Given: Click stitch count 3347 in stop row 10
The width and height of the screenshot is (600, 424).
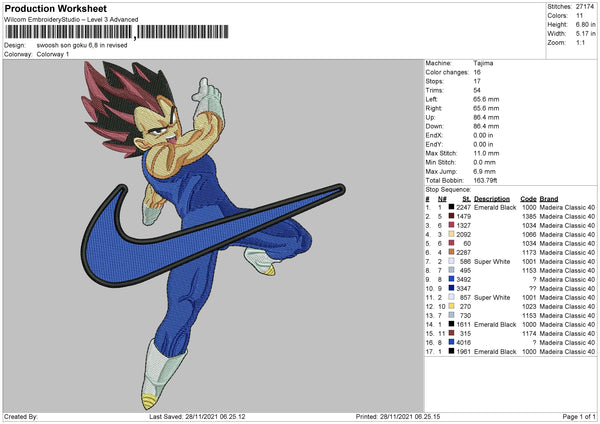Looking at the screenshot, I should pos(463,288).
